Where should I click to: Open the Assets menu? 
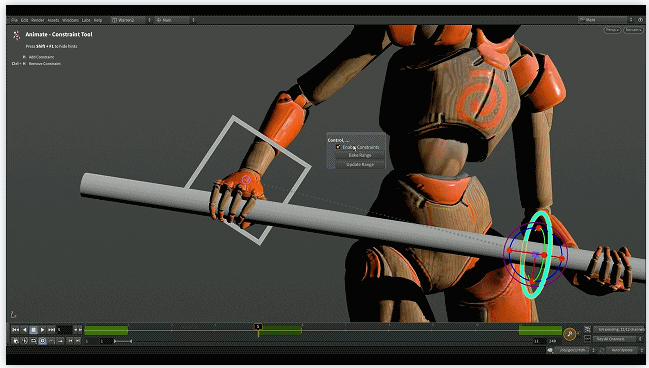pos(53,20)
